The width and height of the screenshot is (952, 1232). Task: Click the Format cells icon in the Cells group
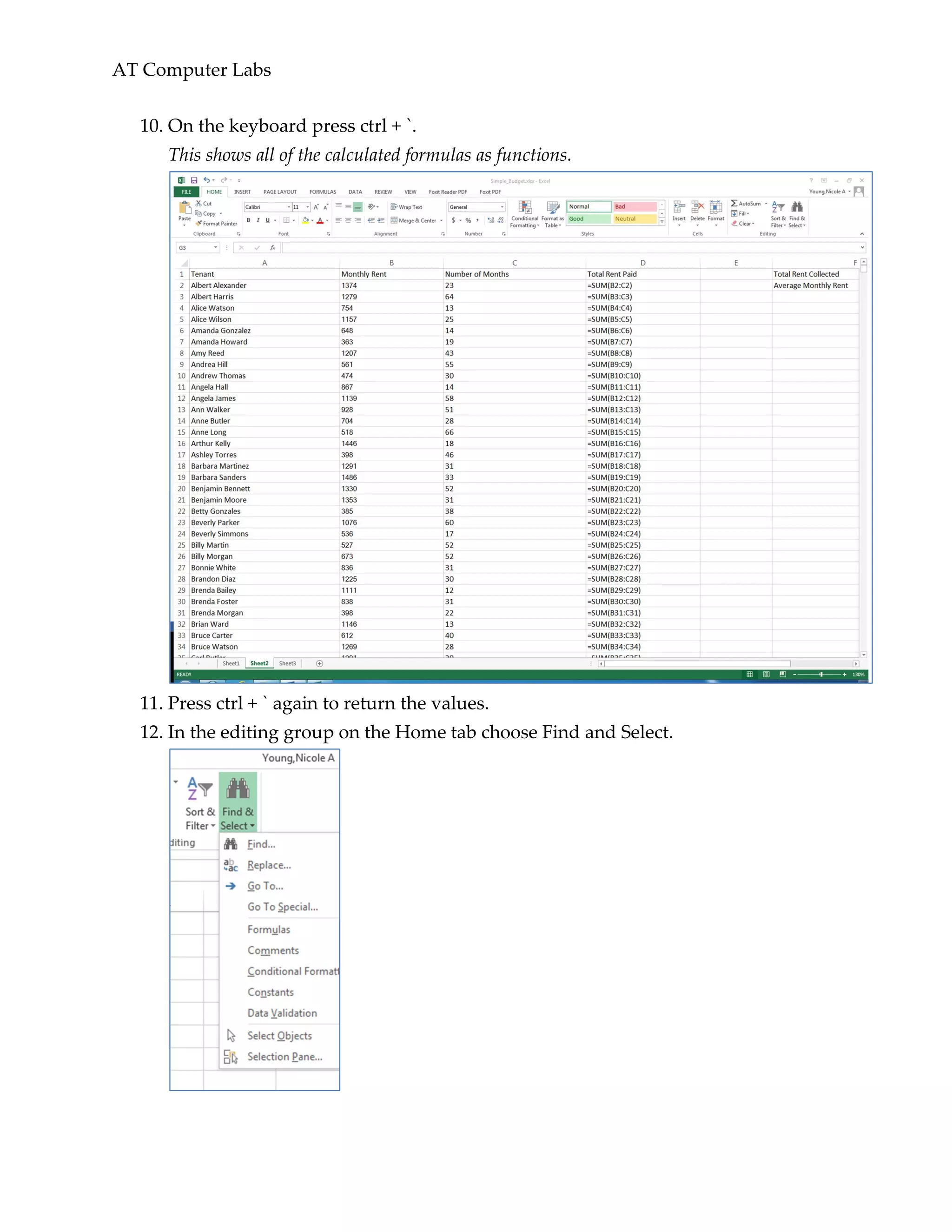coord(716,207)
